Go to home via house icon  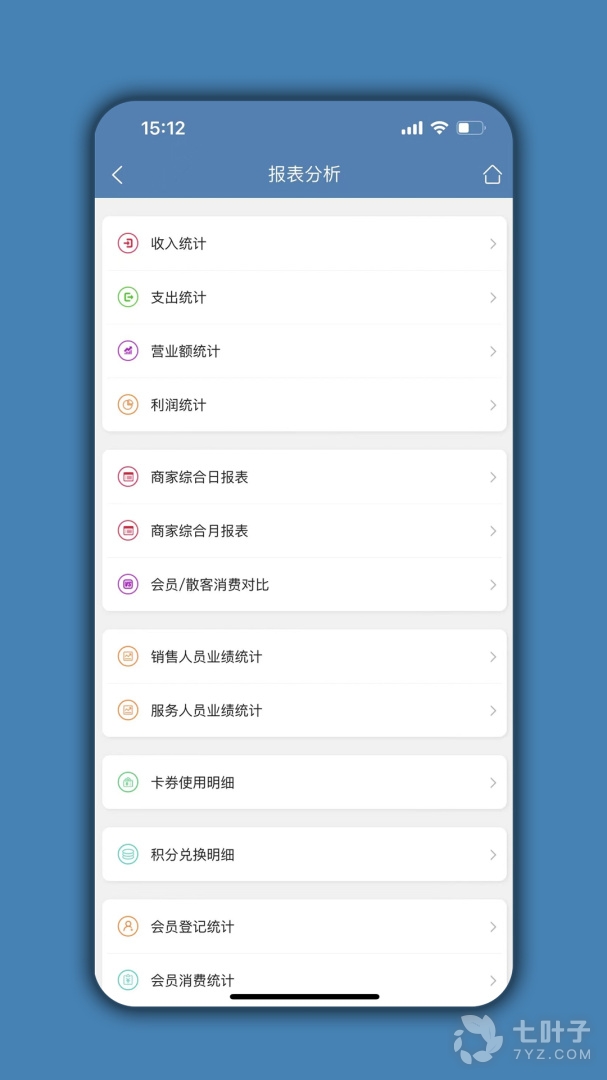[x=492, y=175]
